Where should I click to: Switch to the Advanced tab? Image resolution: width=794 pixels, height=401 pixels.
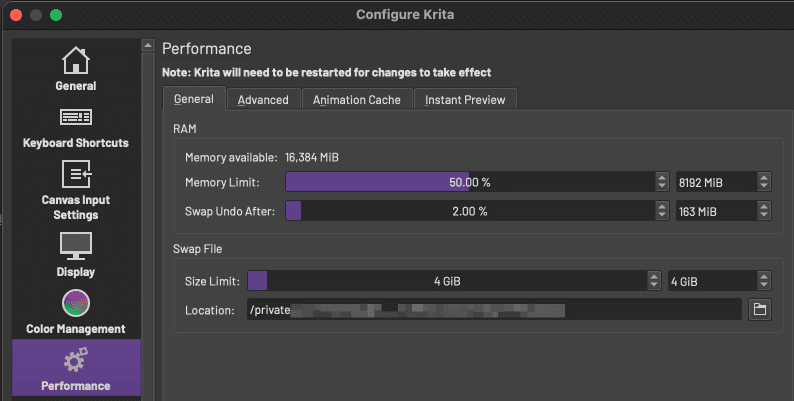[x=263, y=100]
